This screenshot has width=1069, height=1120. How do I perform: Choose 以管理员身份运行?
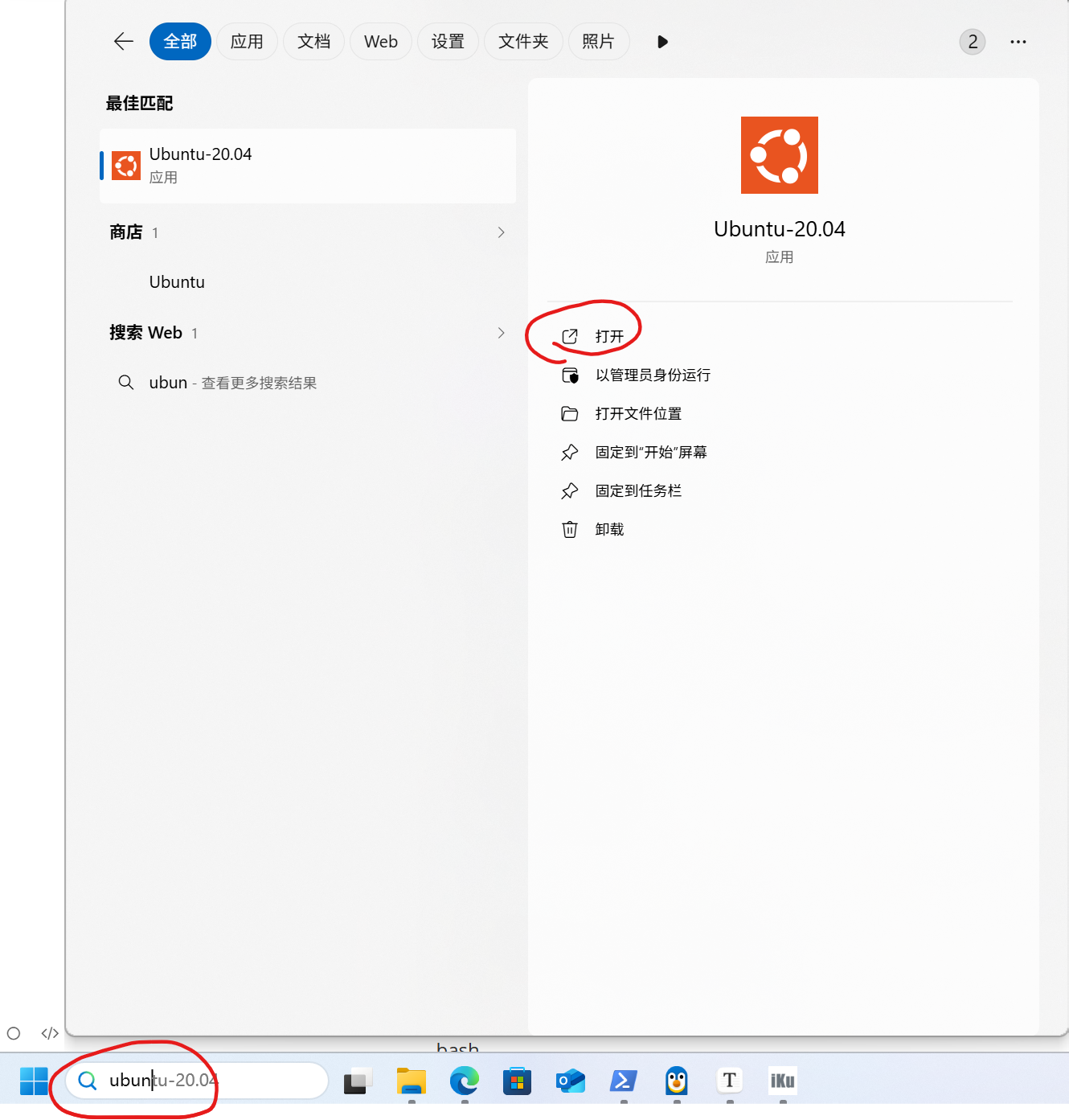click(x=635, y=375)
